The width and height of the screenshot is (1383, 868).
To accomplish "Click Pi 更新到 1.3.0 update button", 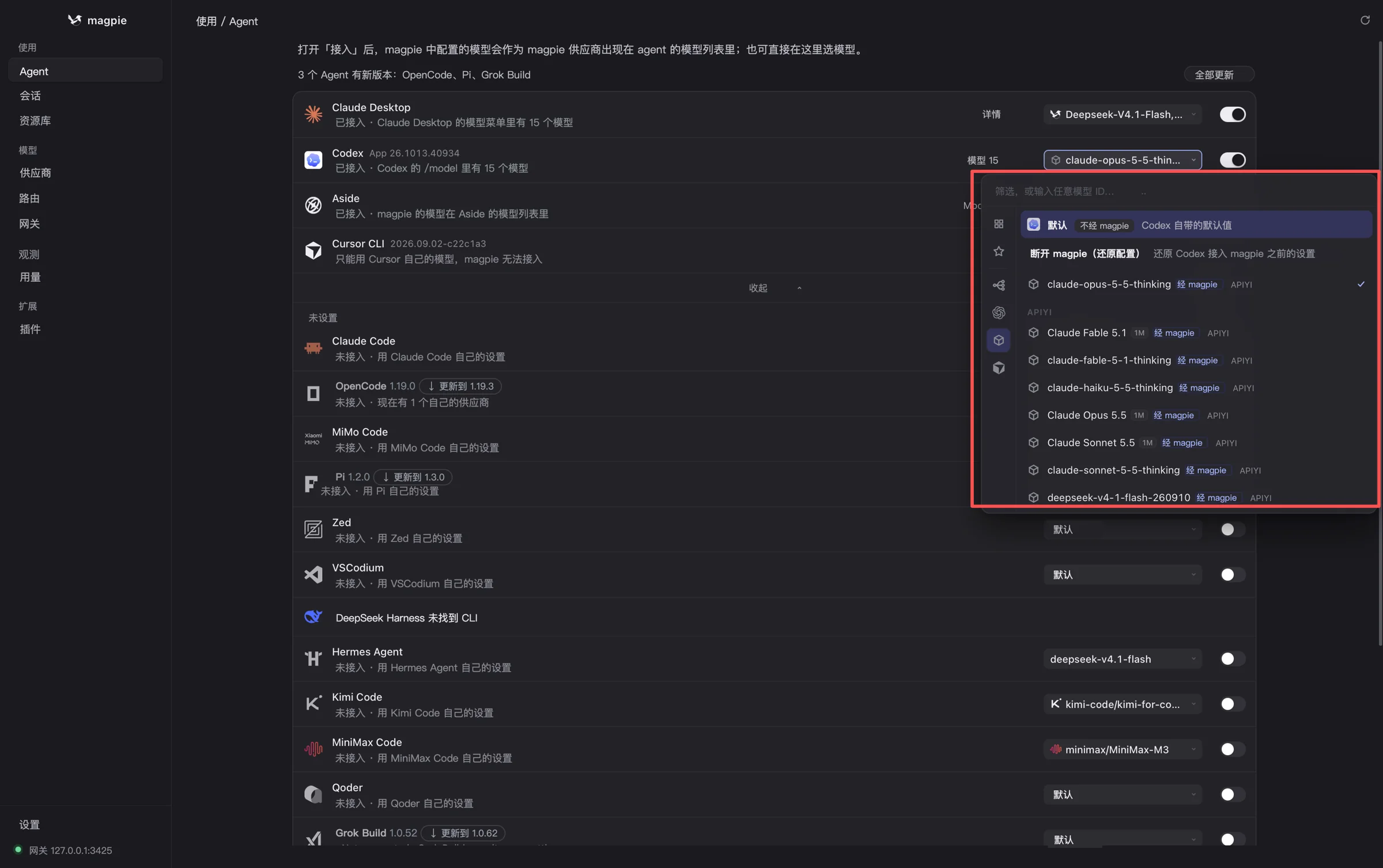I will pos(413,477).
